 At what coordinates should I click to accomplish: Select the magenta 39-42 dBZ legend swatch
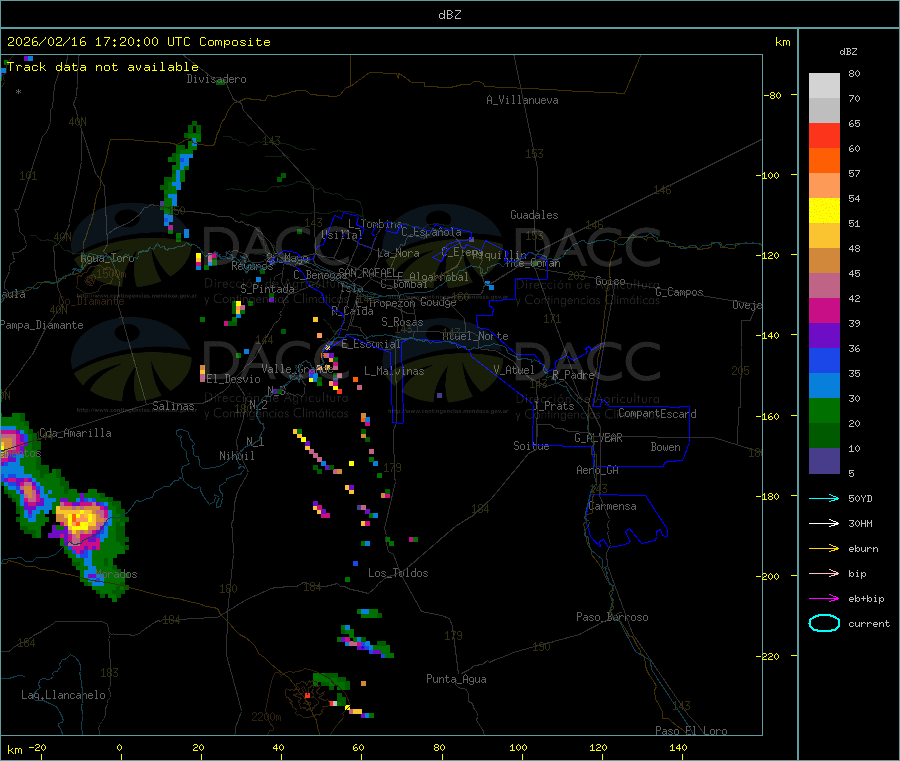(x=824, y=310)
